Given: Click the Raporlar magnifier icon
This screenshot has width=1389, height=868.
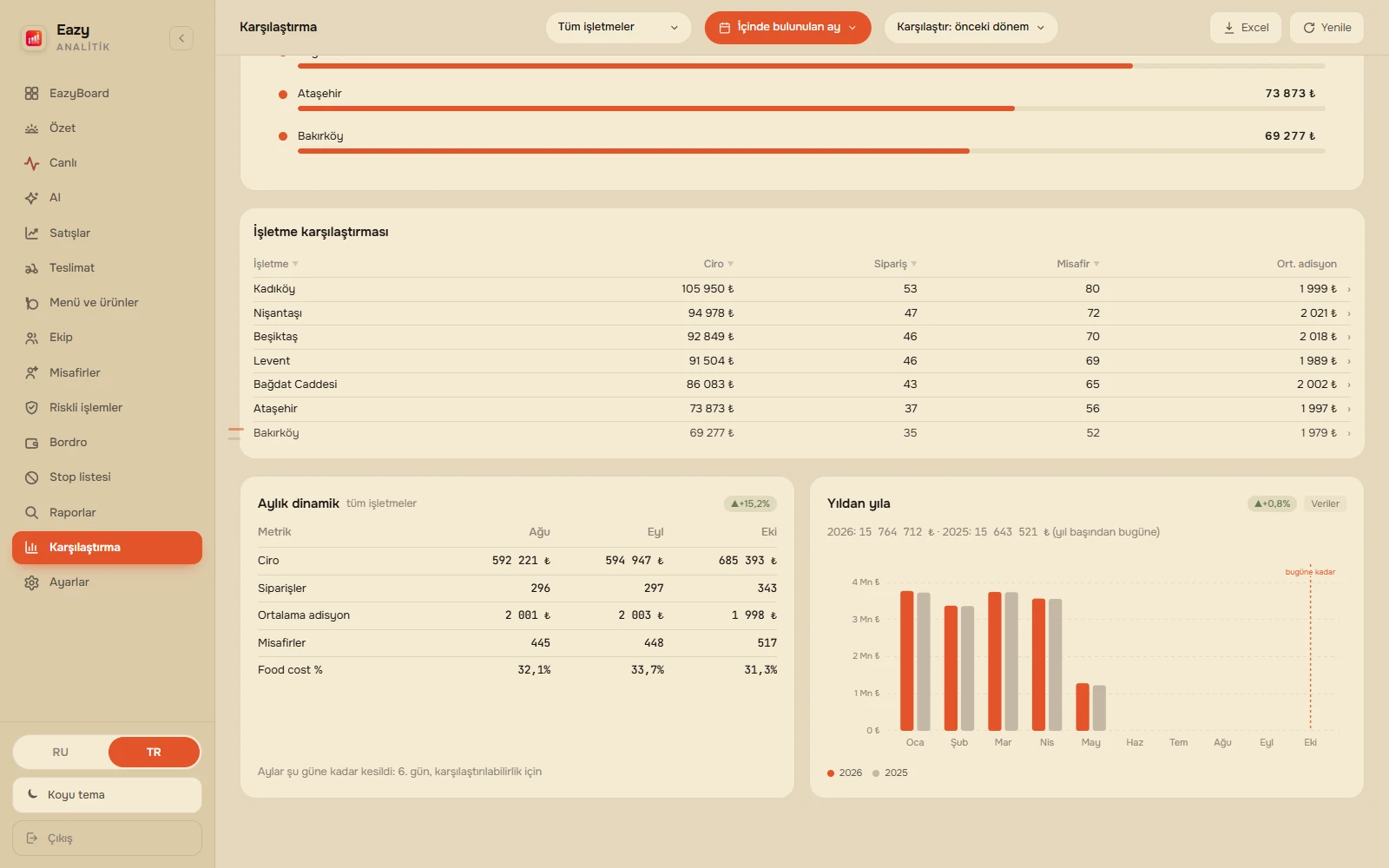Looking at the screenshot, I should 32,513.
